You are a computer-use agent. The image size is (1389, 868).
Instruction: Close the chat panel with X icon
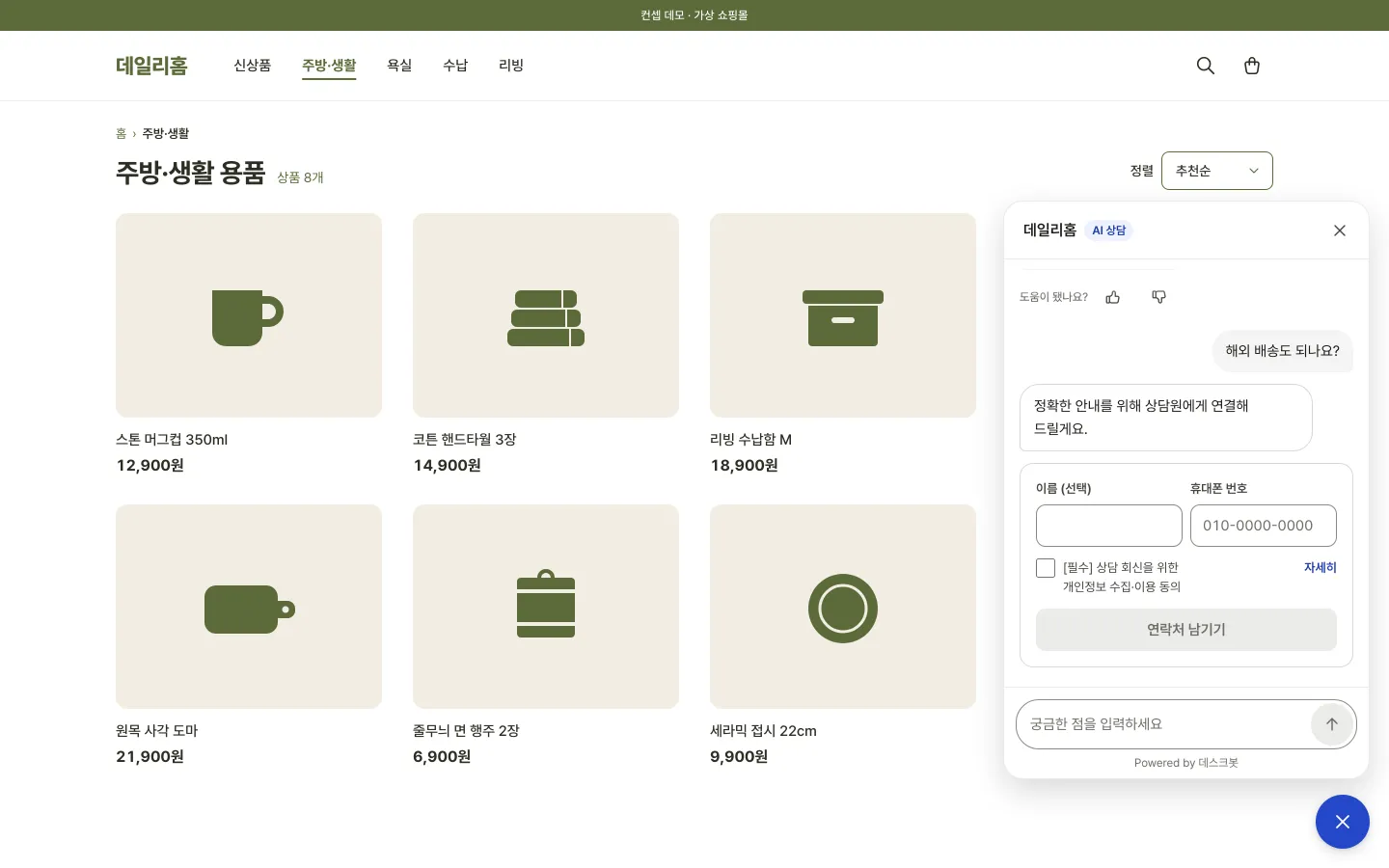pyautogui.click(x=1340, y=231)
